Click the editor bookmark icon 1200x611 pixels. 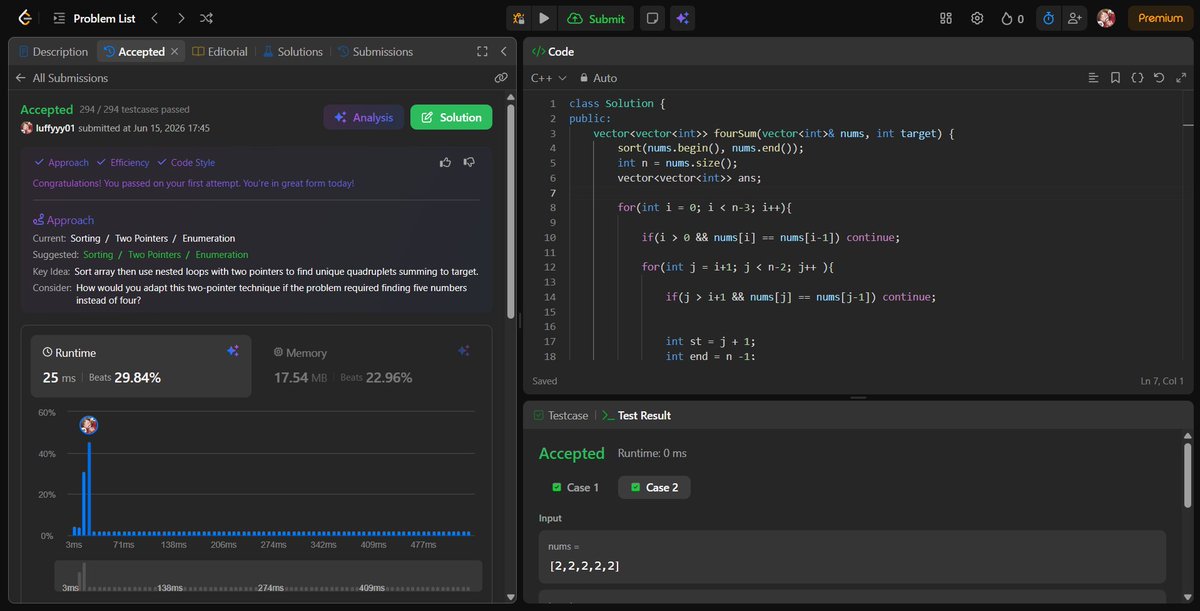[x=1115, y=78]
